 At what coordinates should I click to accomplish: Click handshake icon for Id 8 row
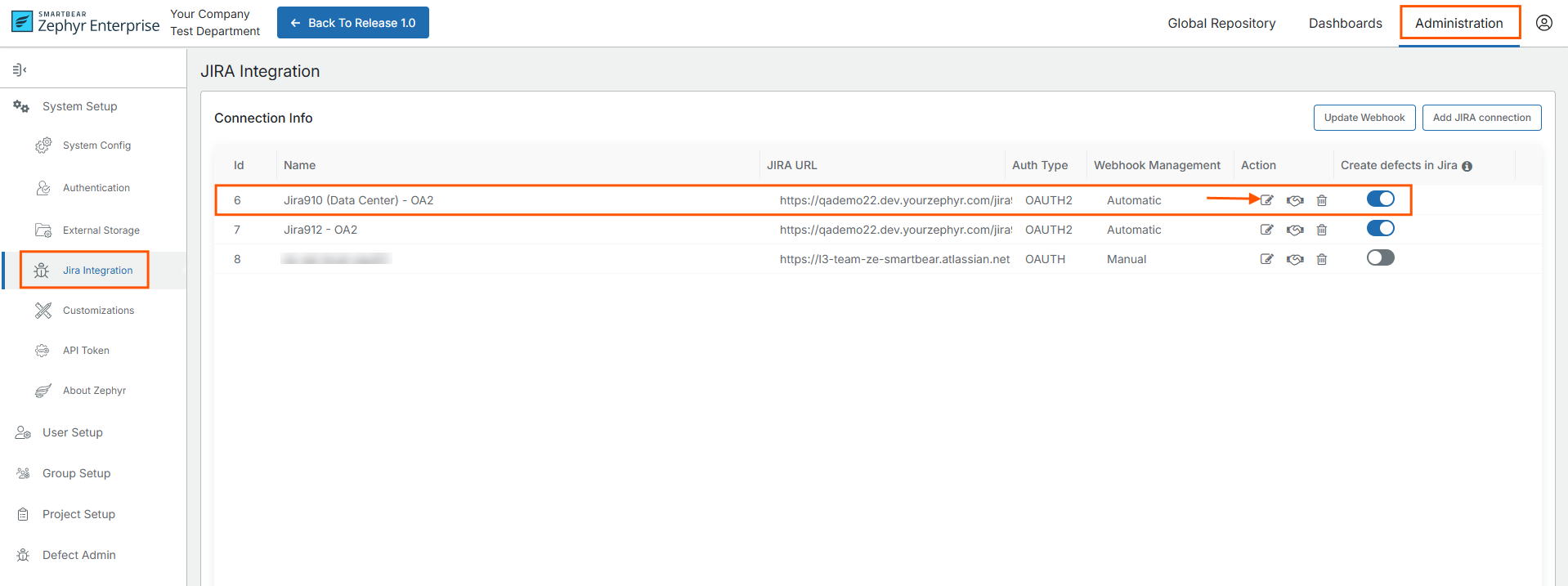click(x=1295, y=259)
